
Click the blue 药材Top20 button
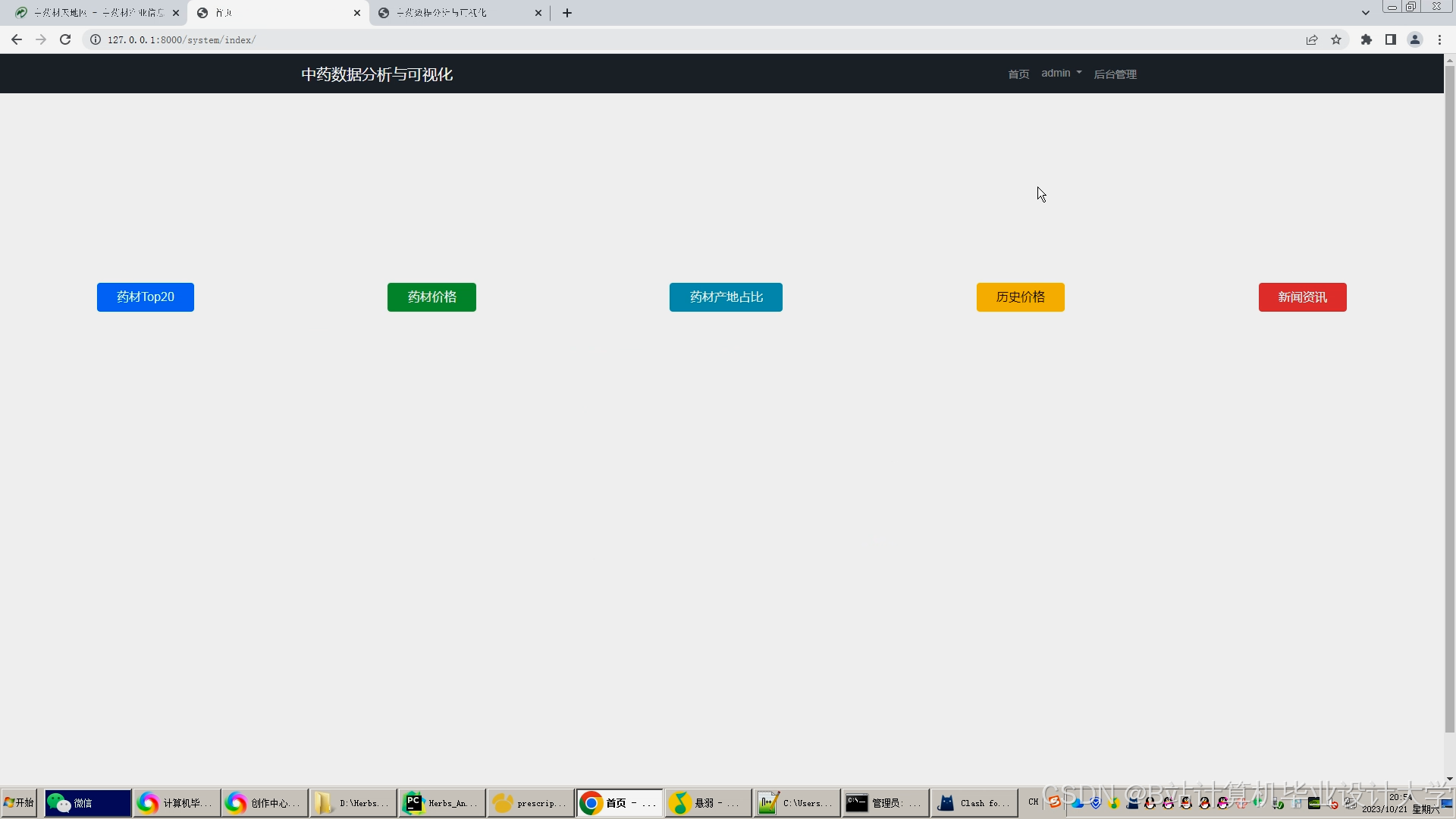(146, 297)
